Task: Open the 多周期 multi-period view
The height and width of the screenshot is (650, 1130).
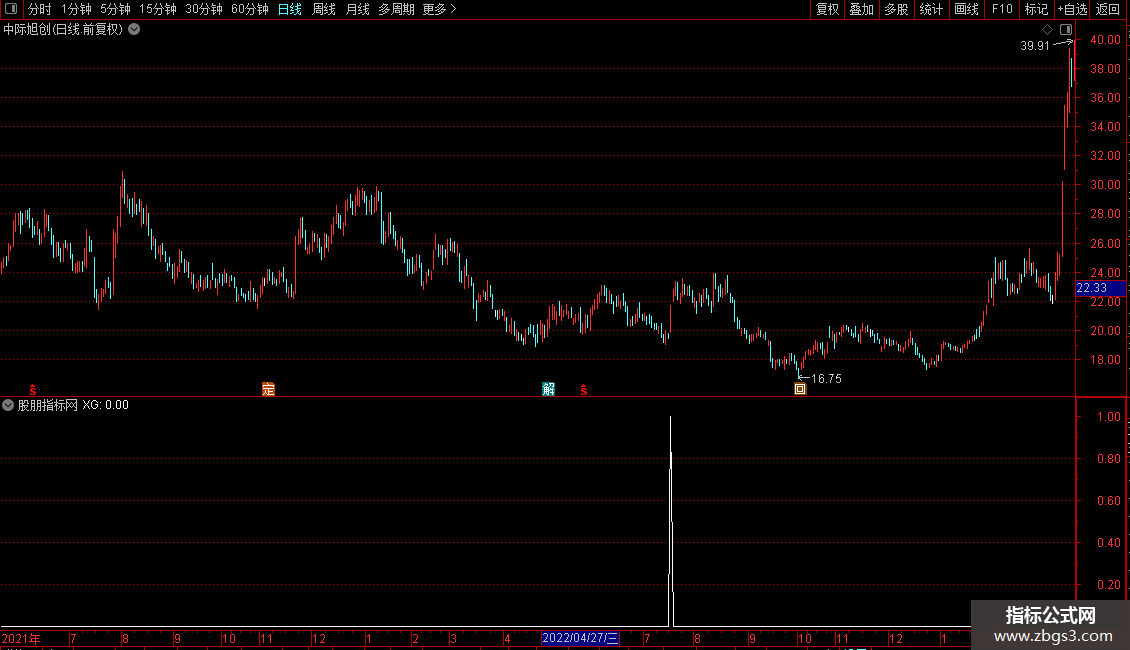Action: pos(396,9)
